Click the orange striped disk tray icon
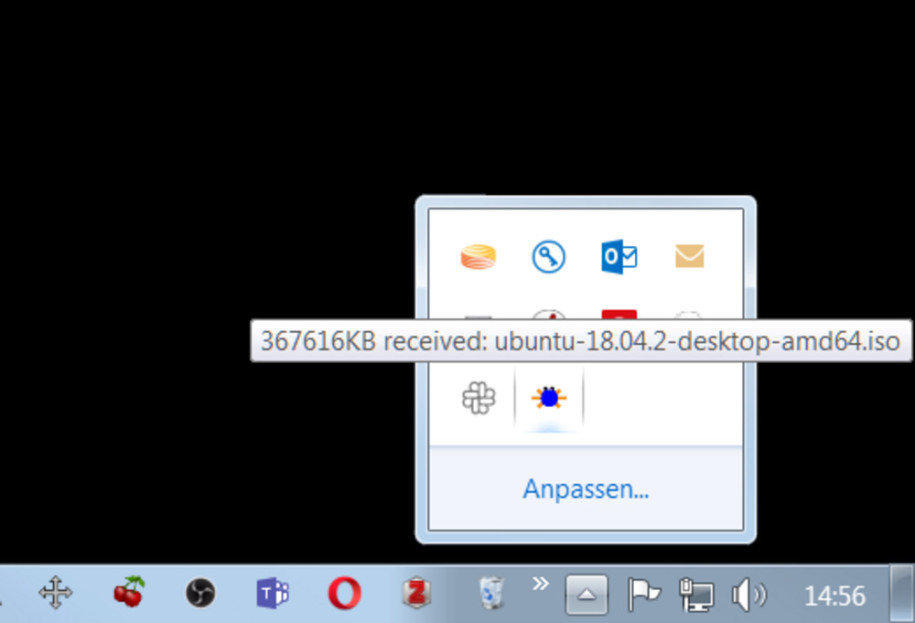Image resolution: width=915 pixels, height=623 pixels. click(x=478, y=257)
